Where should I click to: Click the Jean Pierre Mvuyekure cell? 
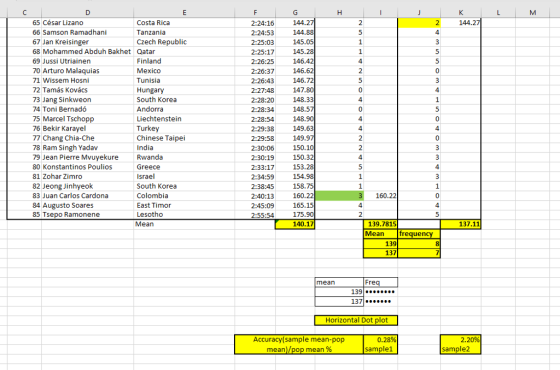pyautogui.click(x=88, y=158)
